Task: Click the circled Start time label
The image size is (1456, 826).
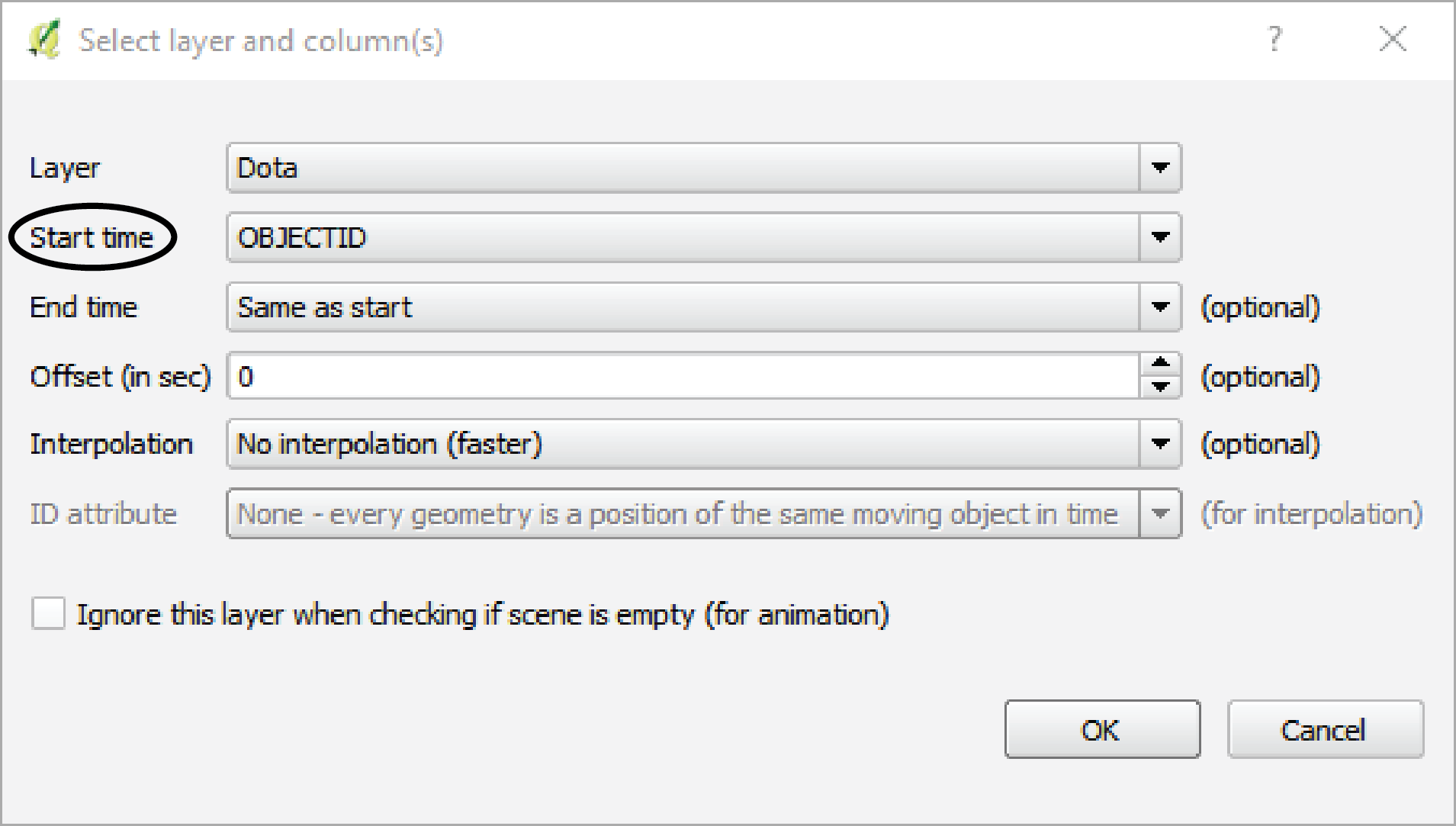Action: 92,238
